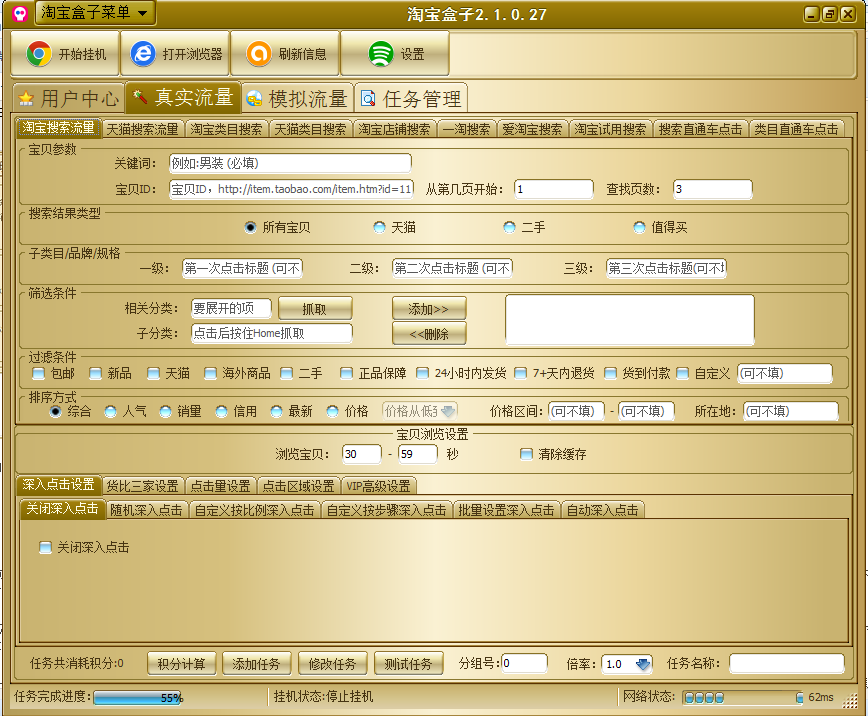Open 货比三家设置 tab
The image size is (868, 716).
(142, 486)
